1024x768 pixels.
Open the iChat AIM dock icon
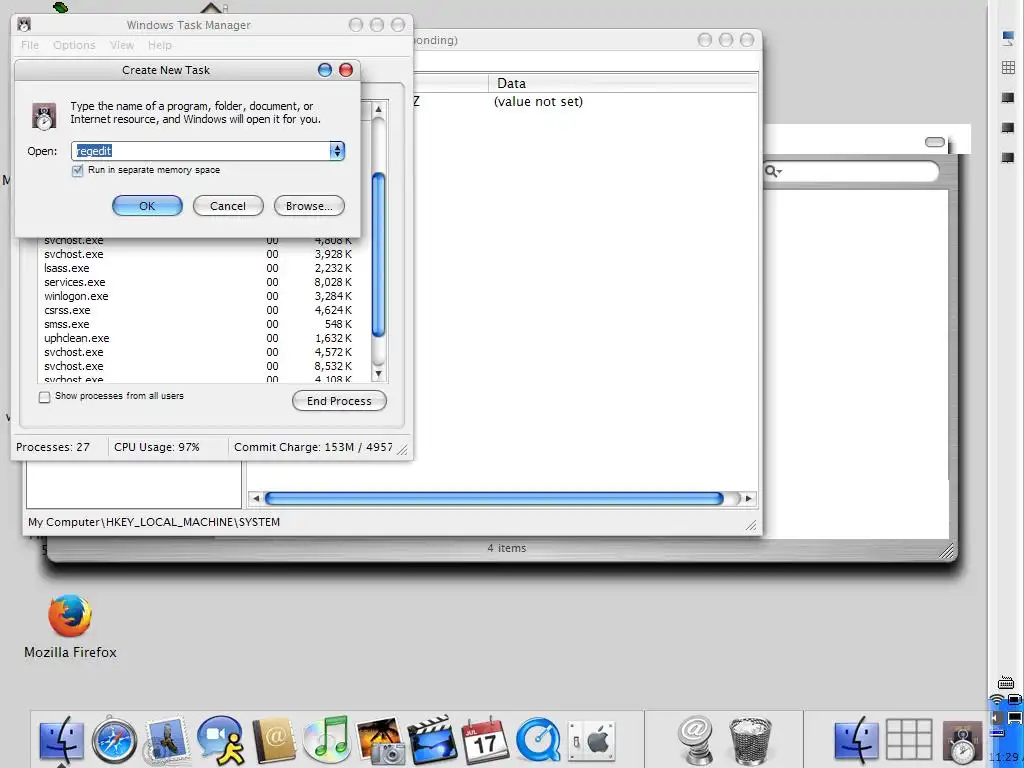tap(221, 741)
